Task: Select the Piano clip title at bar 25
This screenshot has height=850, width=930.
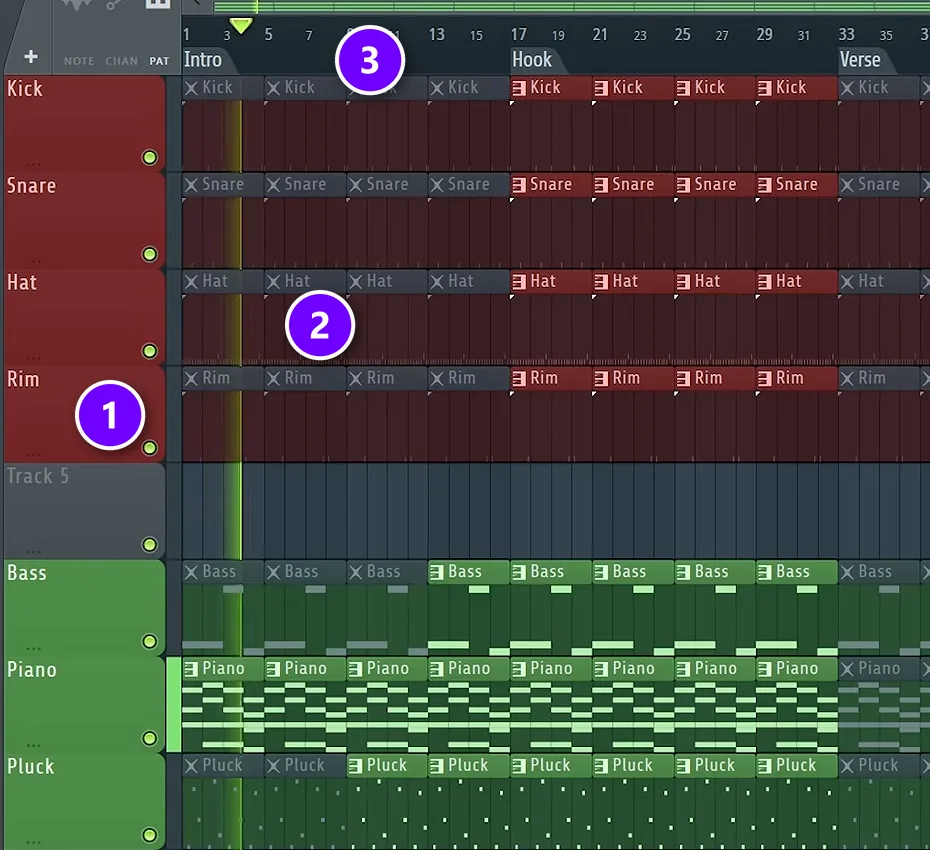Action: [x=715, y=668]
